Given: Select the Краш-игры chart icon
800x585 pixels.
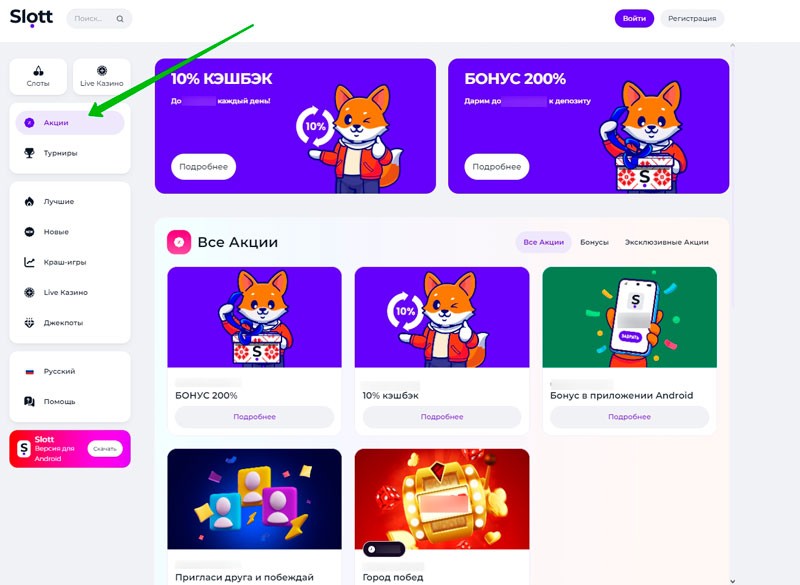Looking at the screenshot, I should pos(30,262).
